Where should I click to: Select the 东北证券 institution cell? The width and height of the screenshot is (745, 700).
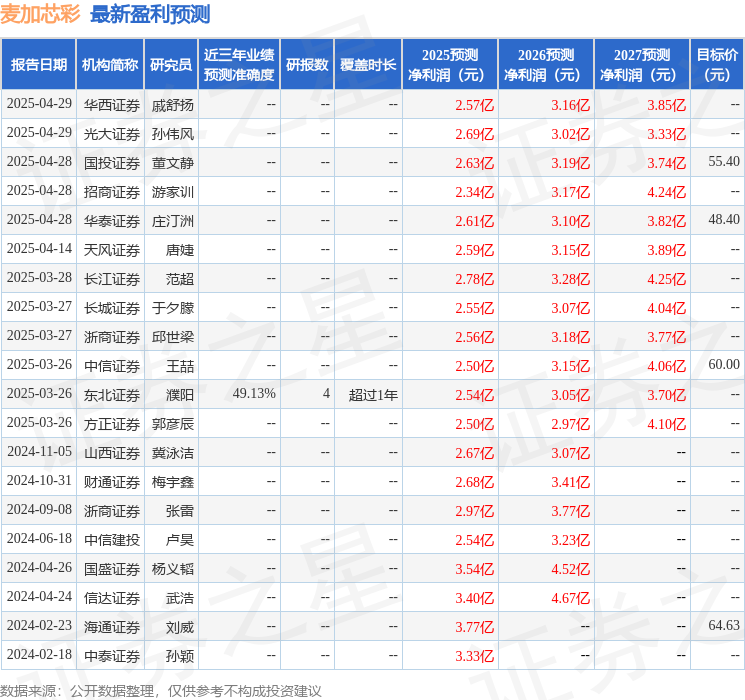(x=112, y=395)
